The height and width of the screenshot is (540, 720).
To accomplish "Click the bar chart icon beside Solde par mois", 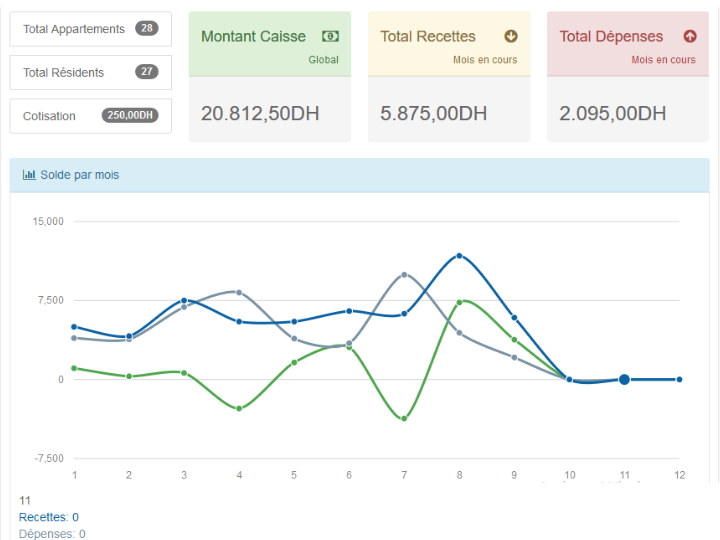I will pyautogui.click(x=29, y=175).
